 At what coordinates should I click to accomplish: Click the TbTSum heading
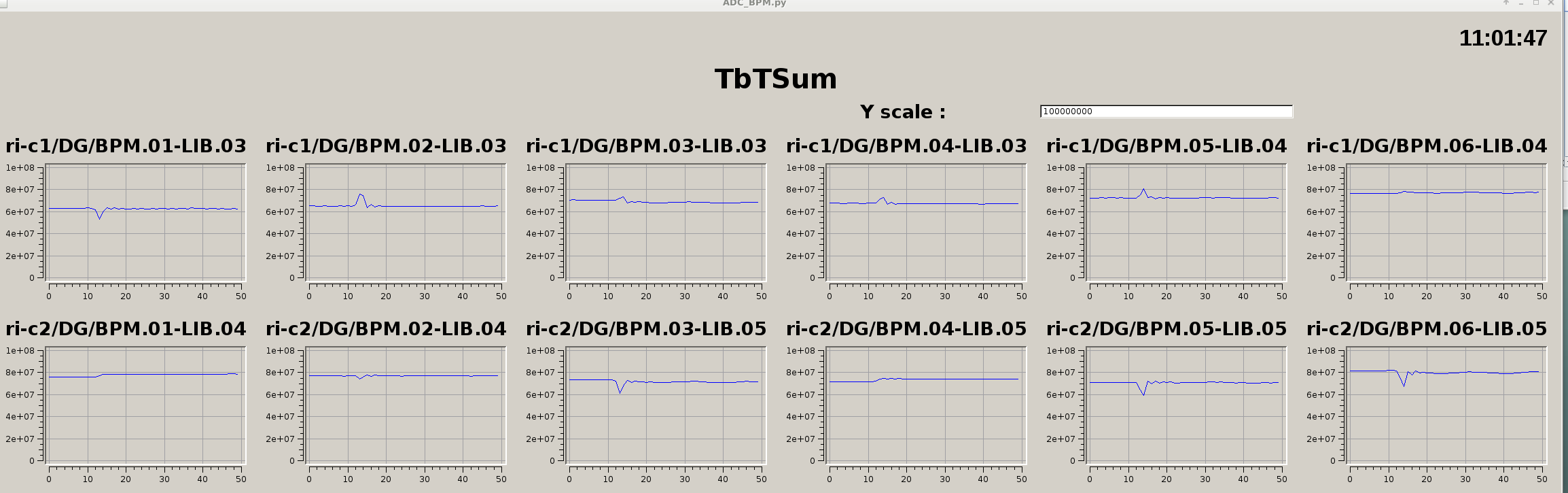[775, 79]
